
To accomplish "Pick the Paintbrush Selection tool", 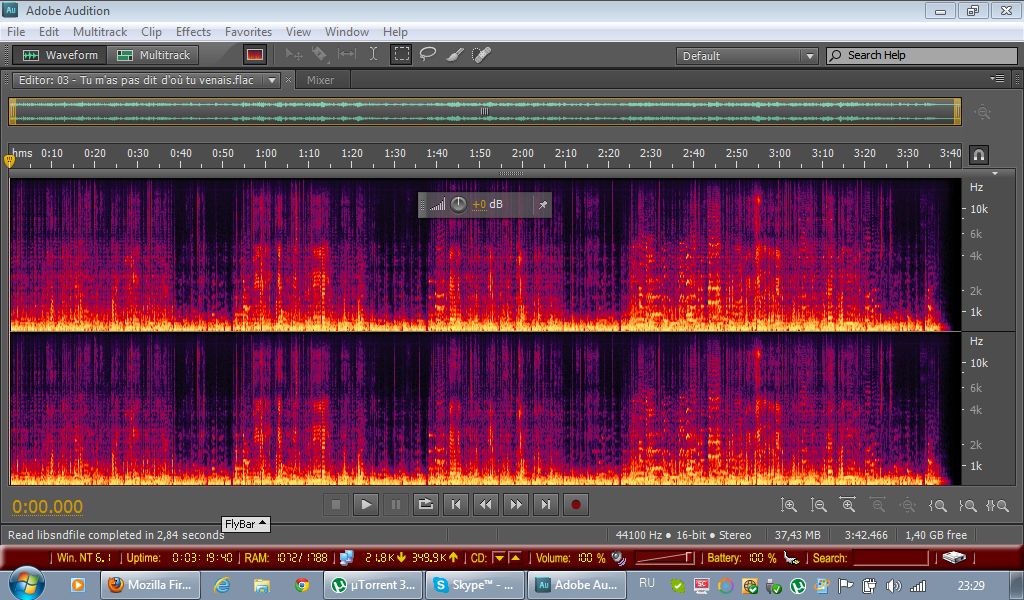I will tap(454, 55).
